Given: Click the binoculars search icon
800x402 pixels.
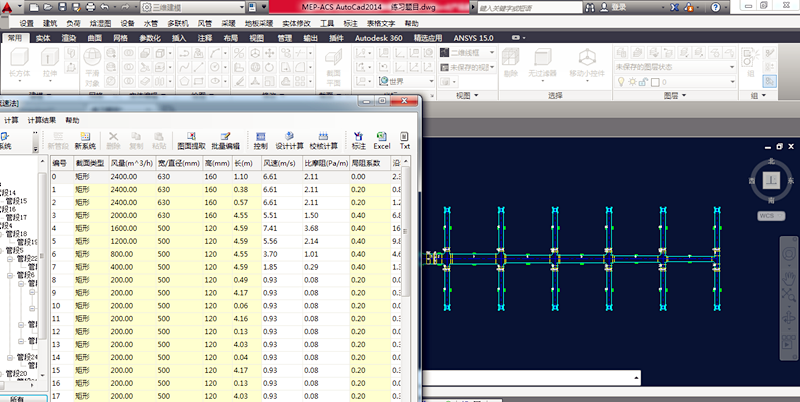Looking at the screenshot, I should (590, 7).
